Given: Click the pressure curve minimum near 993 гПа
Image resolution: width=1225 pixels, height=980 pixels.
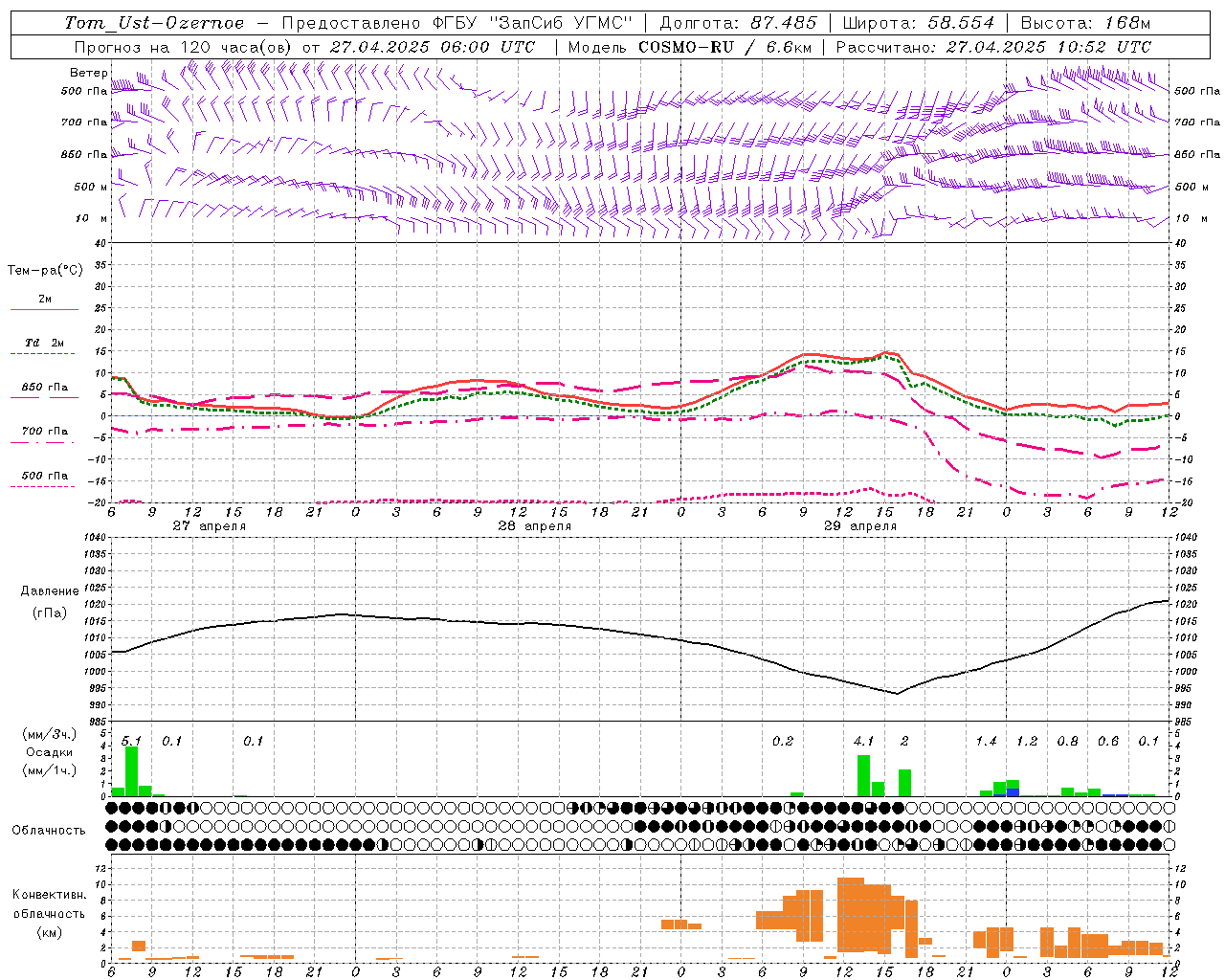Looking at the screenshot, I should click(x=897, y=693).
